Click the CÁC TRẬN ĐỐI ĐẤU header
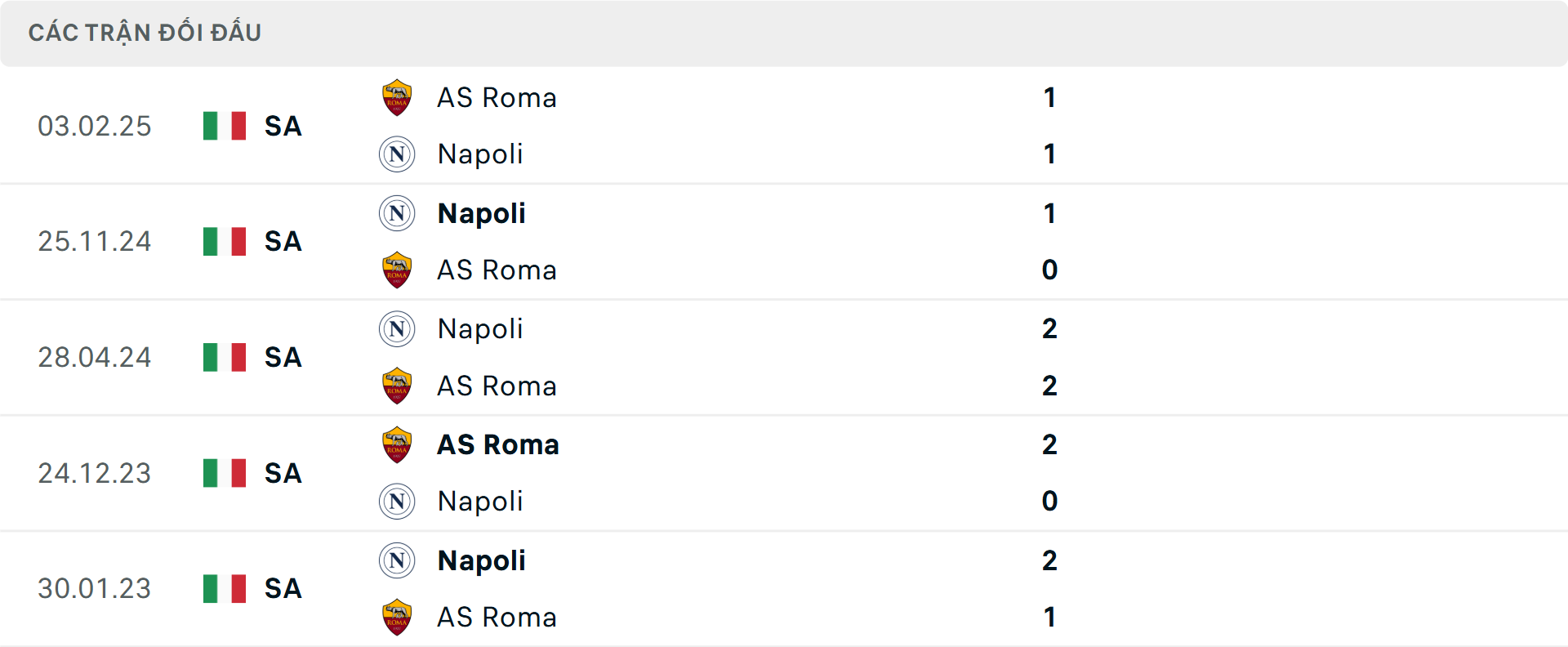Screen dimensions: 1568x647 pyautogui.click(x=145, y=32)
